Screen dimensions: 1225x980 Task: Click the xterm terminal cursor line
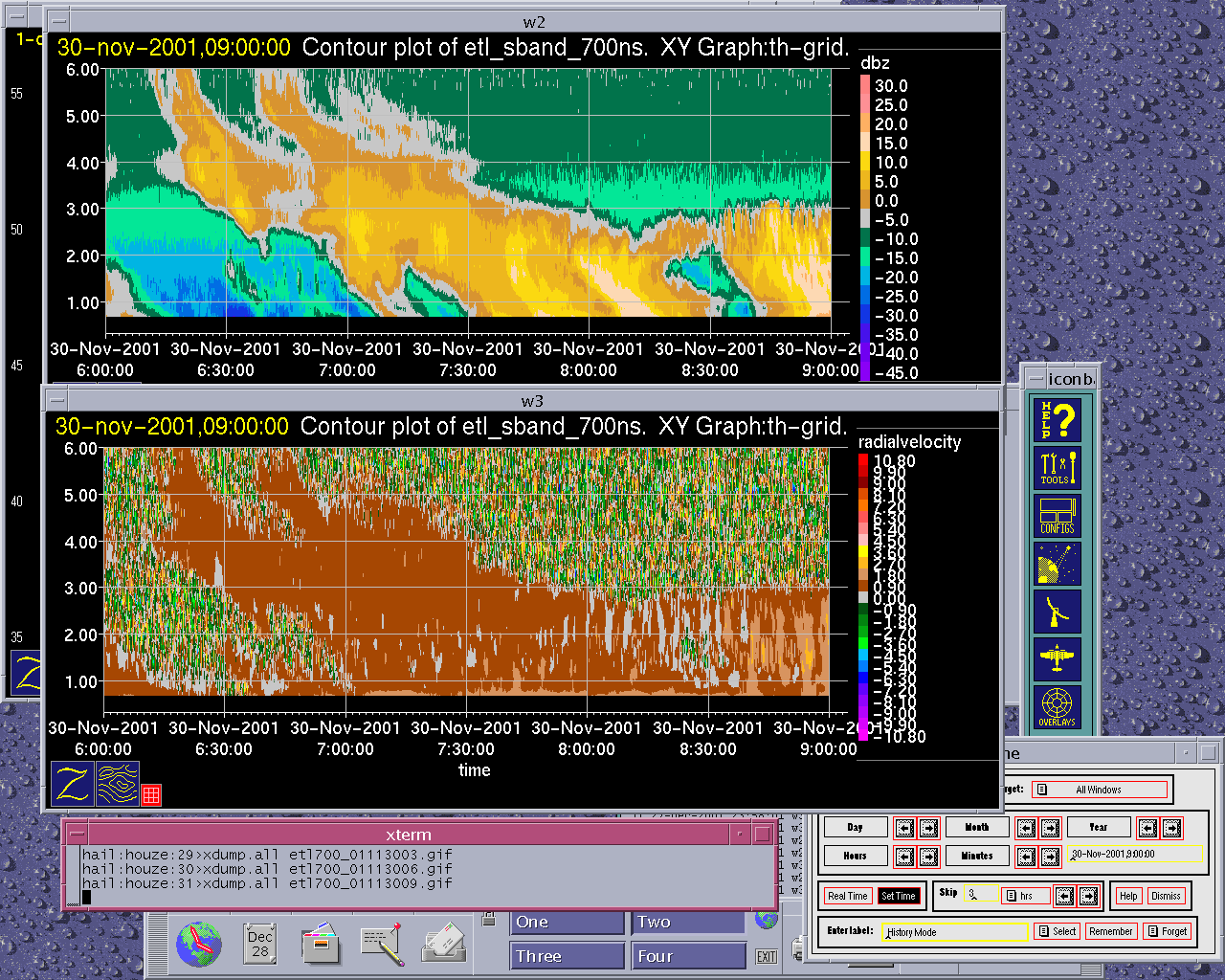coord(86,897)
